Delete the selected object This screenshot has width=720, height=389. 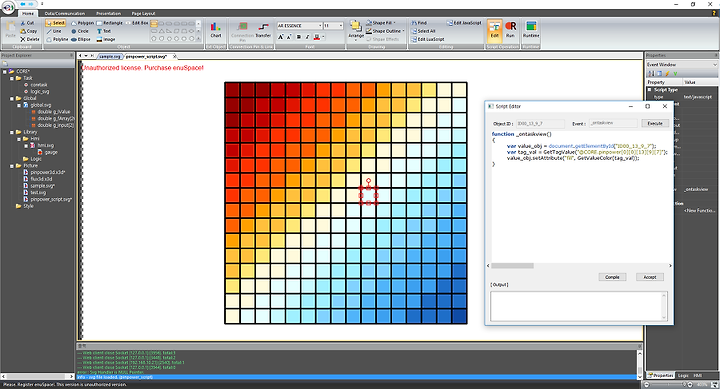(x=30, y=39)
